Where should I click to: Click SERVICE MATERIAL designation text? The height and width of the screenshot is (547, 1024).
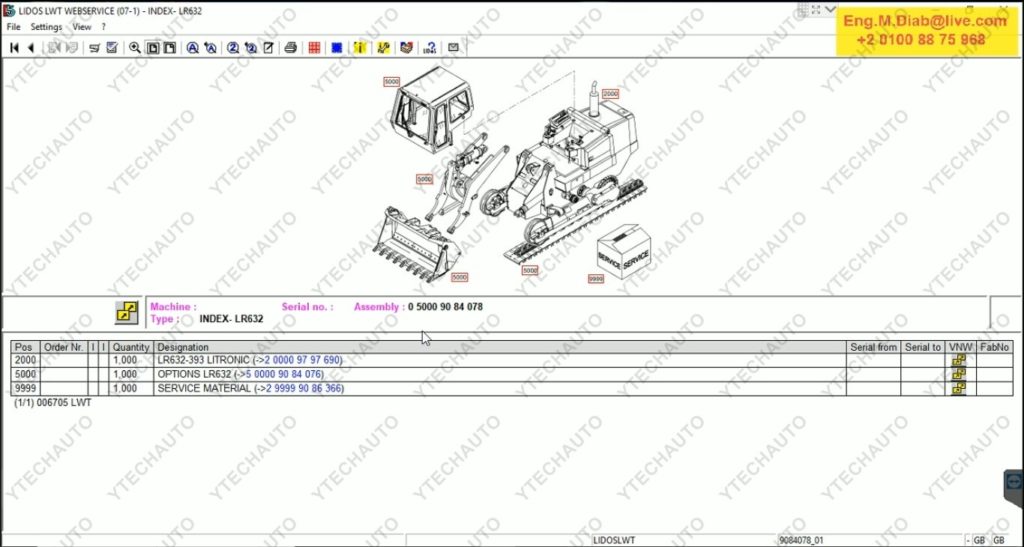[x=204, y=388]
